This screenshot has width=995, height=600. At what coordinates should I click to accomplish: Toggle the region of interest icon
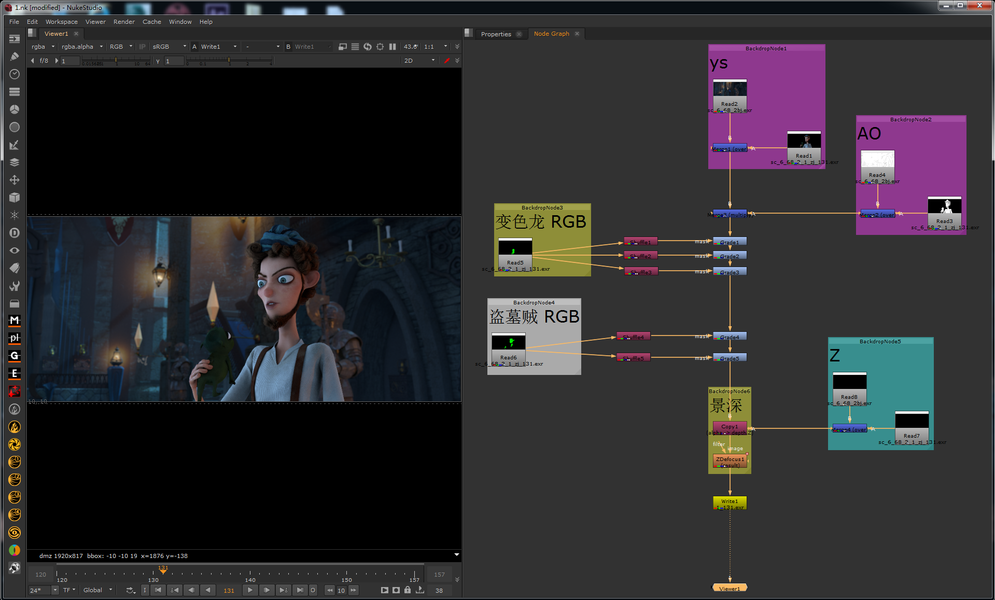point(379,46)
